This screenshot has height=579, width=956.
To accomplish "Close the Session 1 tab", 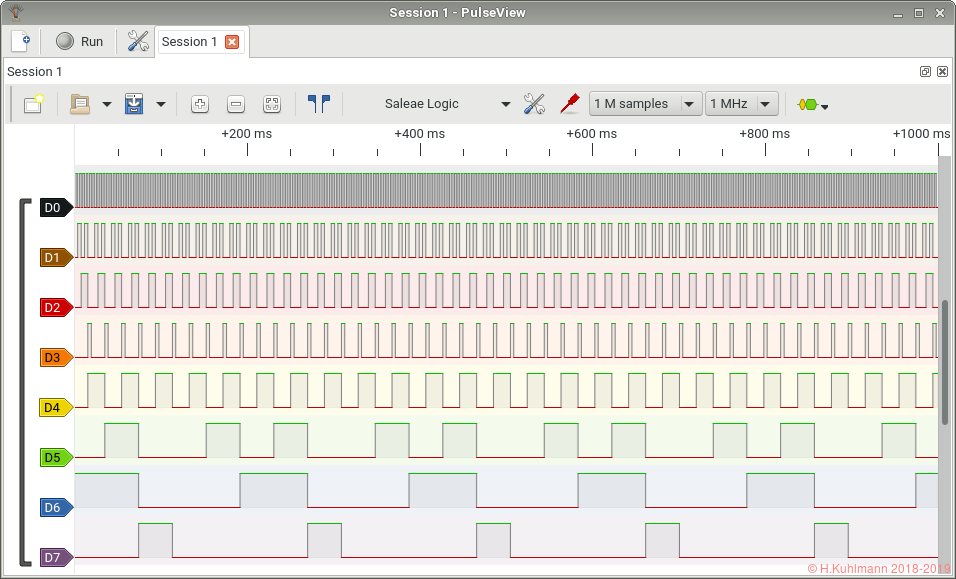I will (x=232, y=42).
